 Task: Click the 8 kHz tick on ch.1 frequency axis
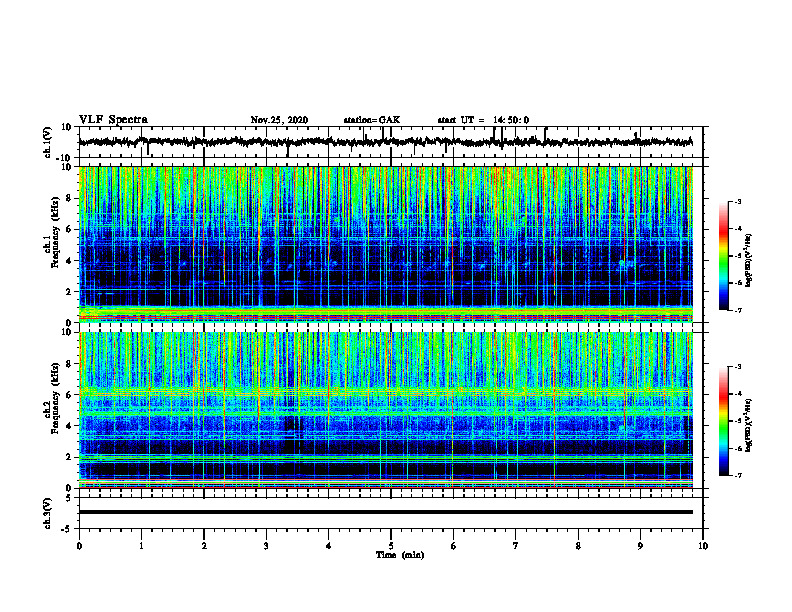point(69,198)
